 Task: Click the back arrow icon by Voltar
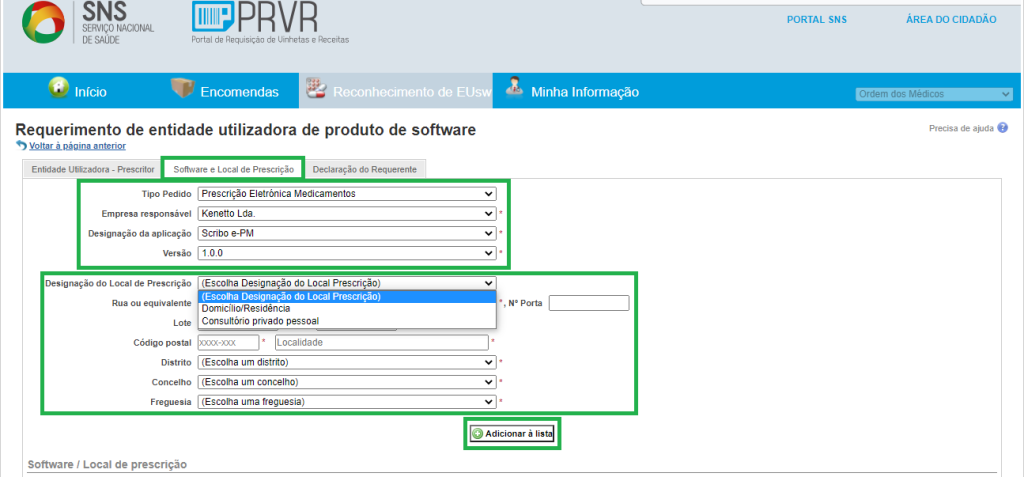(x=22, y=146)
